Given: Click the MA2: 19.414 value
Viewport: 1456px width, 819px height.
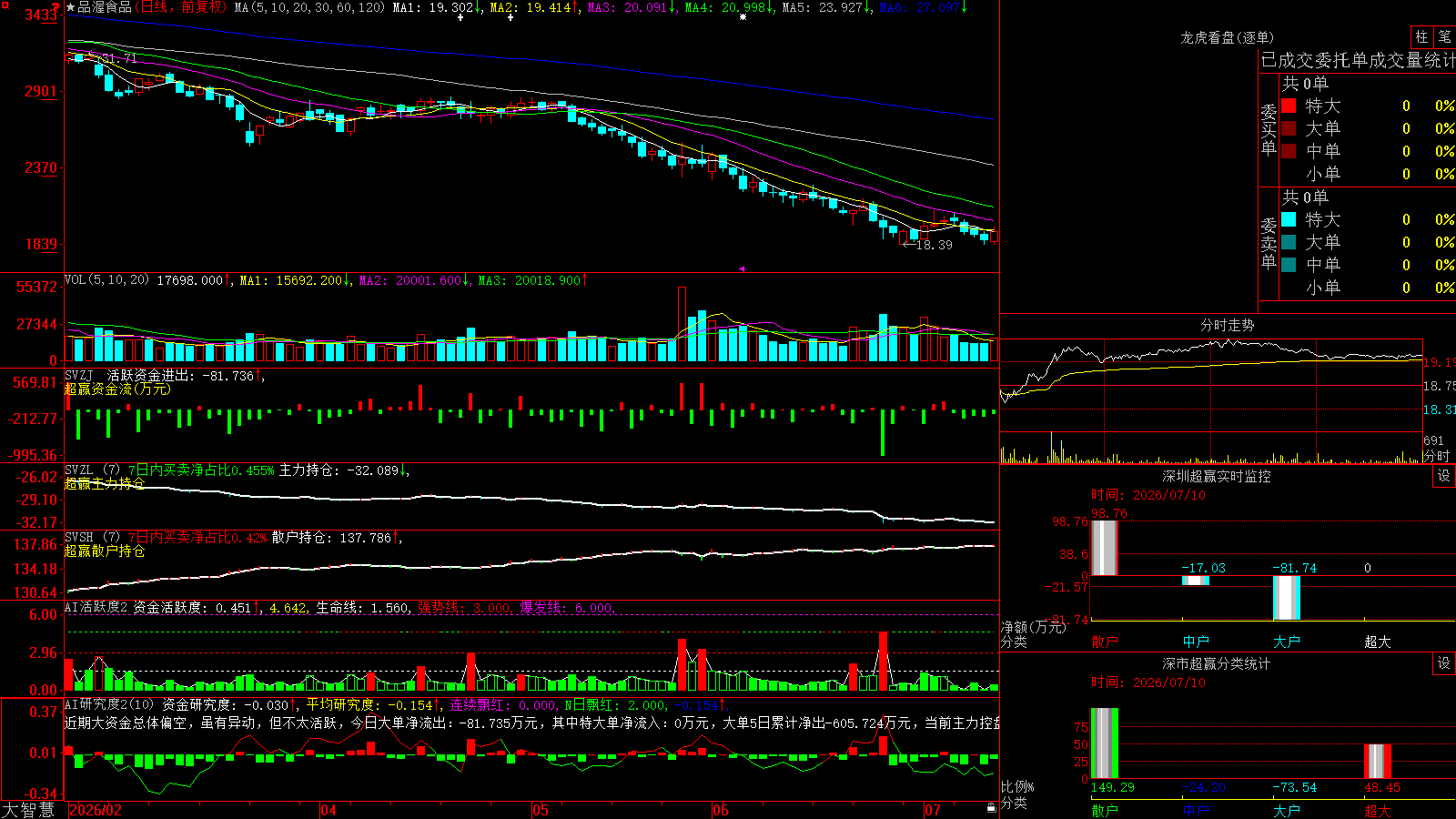Looking at the screenshot, I should (531, 7).
